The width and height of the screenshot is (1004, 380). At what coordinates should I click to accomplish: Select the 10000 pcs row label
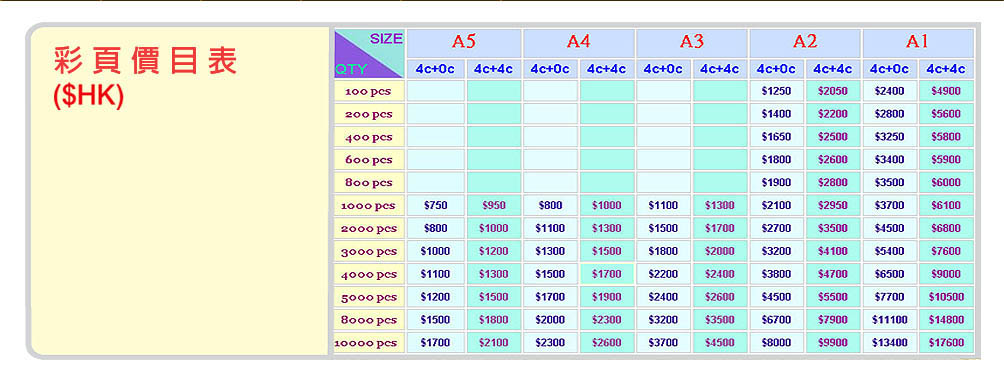368,343
